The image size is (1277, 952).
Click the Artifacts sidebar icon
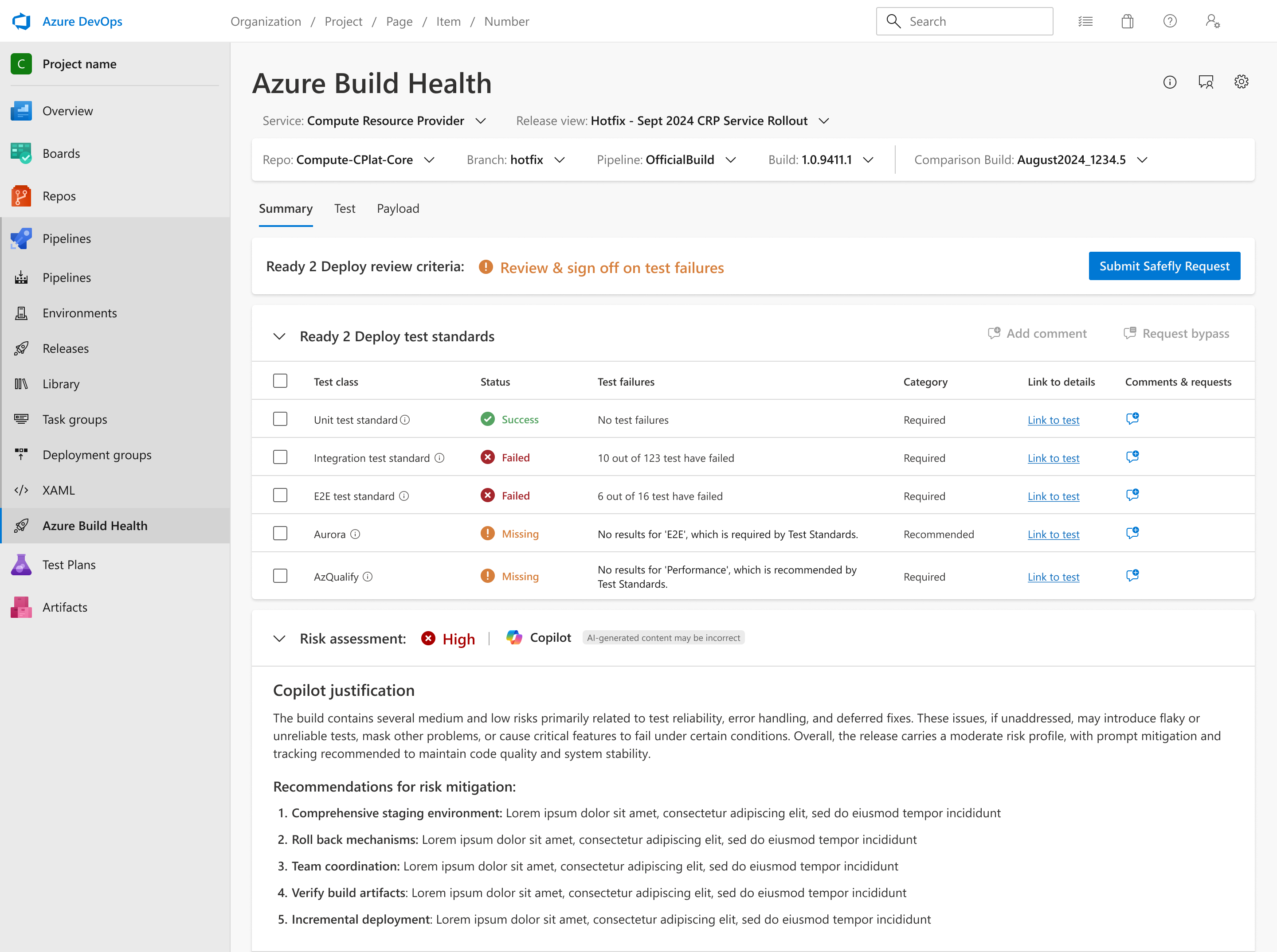point(21,607)
